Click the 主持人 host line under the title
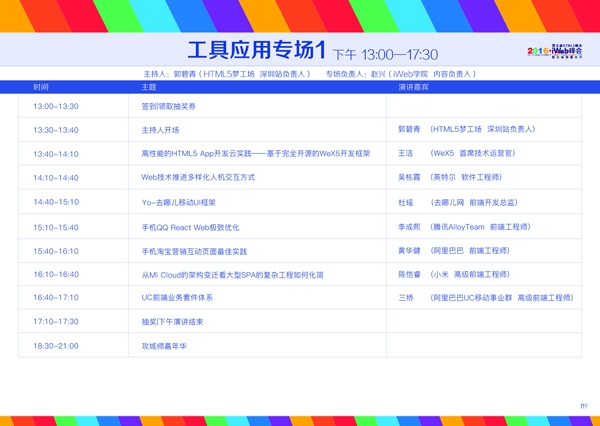600x426 pixels. [x=227, y=74]
